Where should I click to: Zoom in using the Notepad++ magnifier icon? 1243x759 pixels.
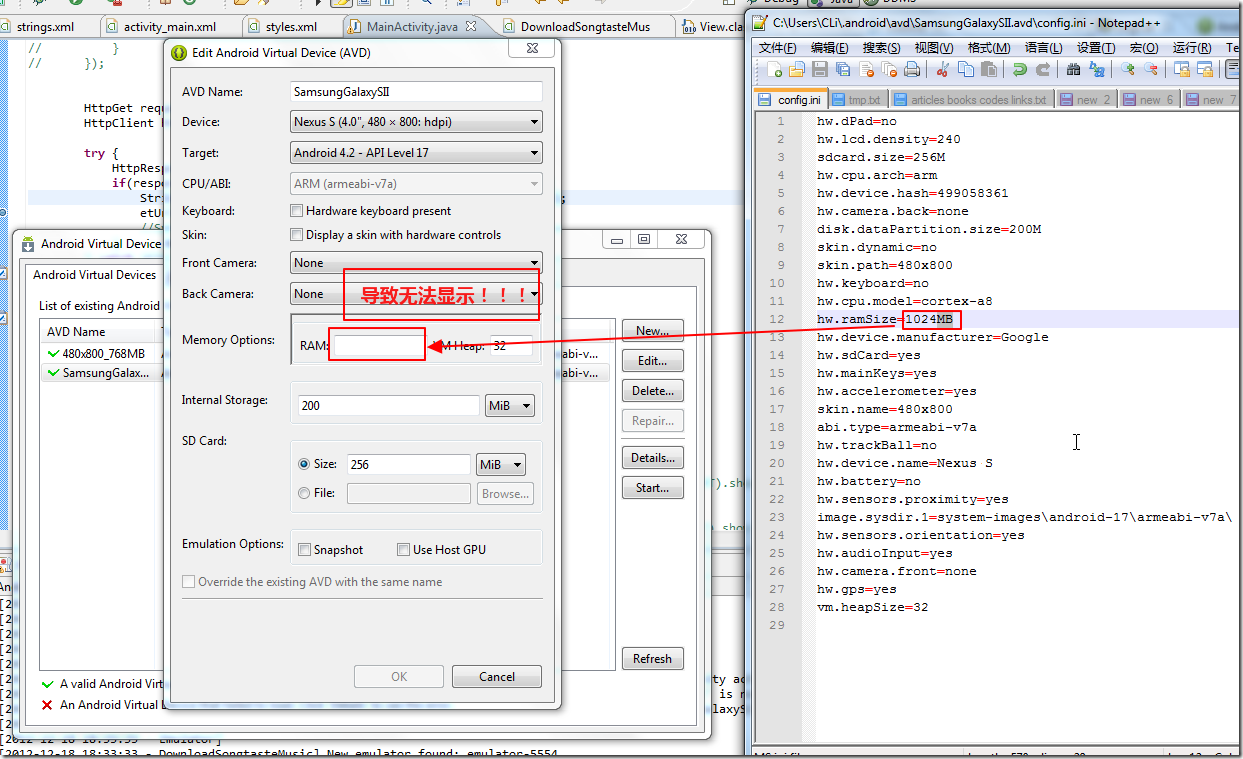pos(1127,69)
